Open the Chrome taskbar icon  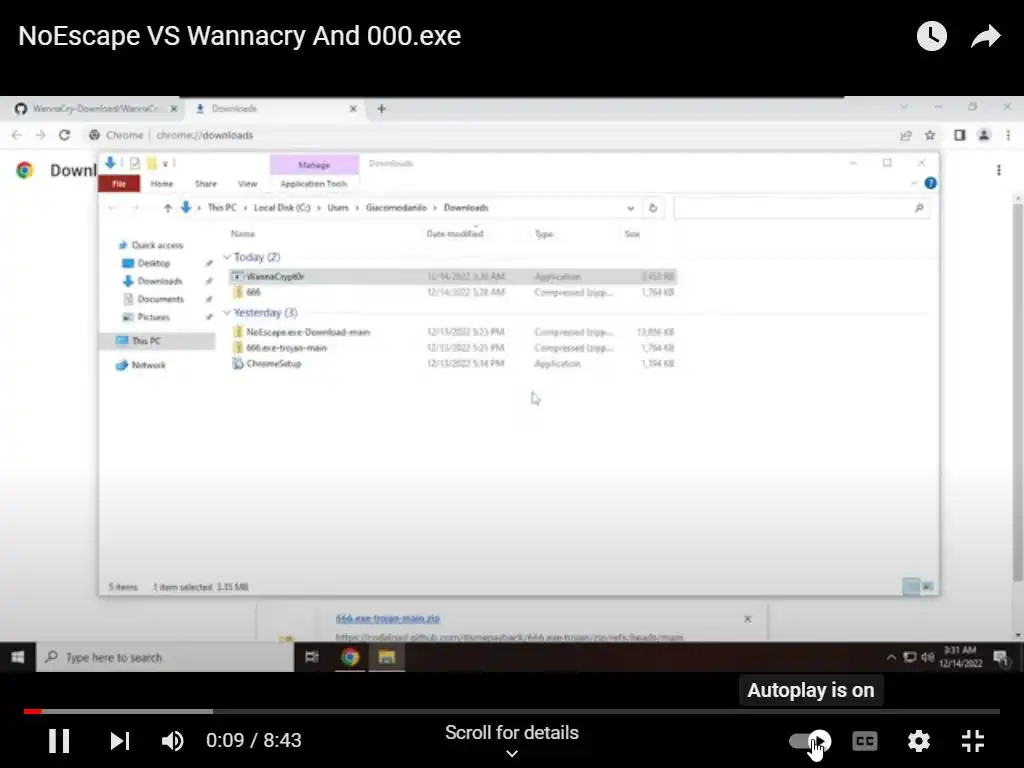(350, 657)
